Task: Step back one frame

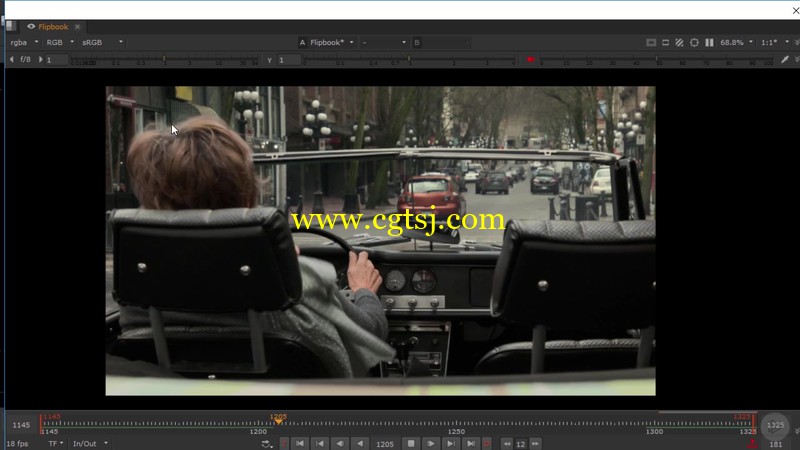Action: pyautogui.click(x=340, y=443)
